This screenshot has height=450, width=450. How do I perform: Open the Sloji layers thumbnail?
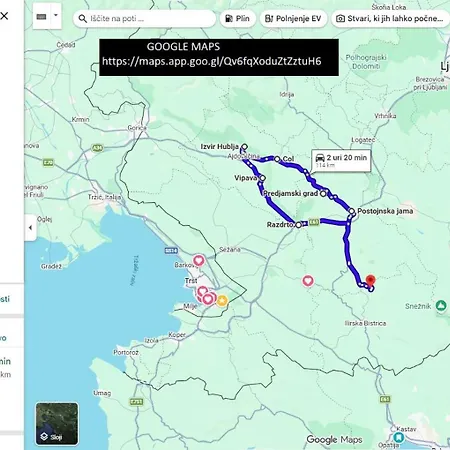57,424
